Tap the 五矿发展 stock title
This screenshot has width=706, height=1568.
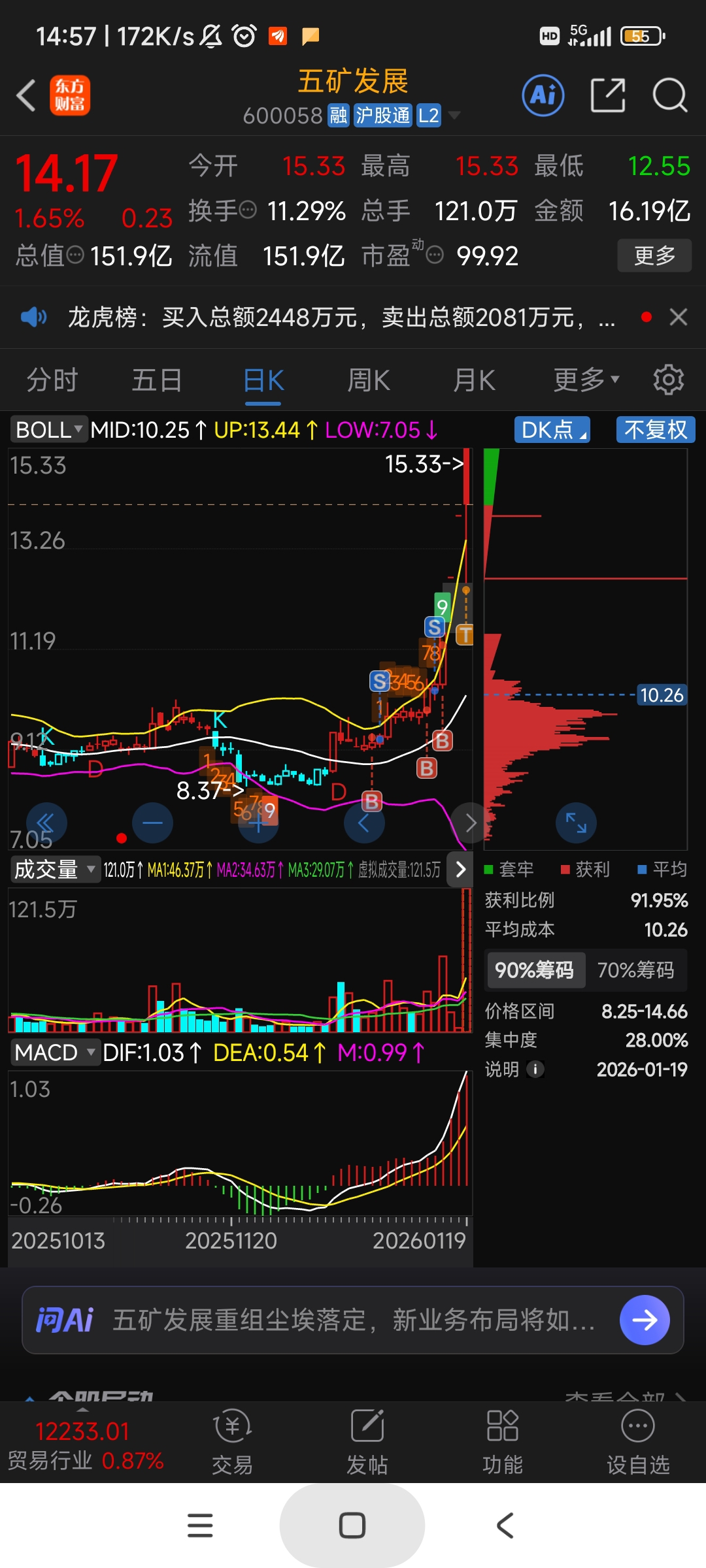point(353,82)
